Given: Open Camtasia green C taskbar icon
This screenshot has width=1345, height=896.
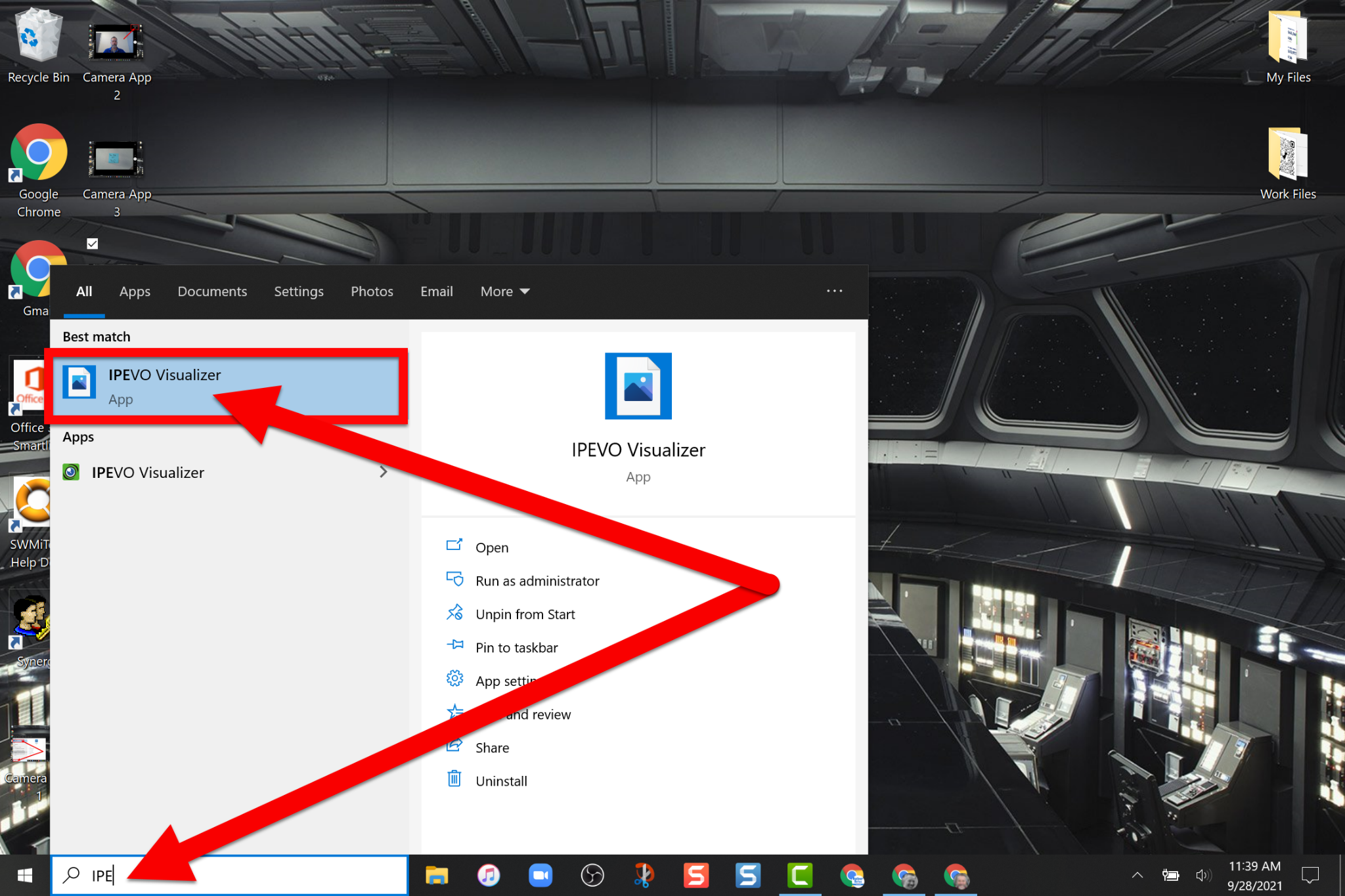Looking at the screenshot, I should [x=800, y=875].
